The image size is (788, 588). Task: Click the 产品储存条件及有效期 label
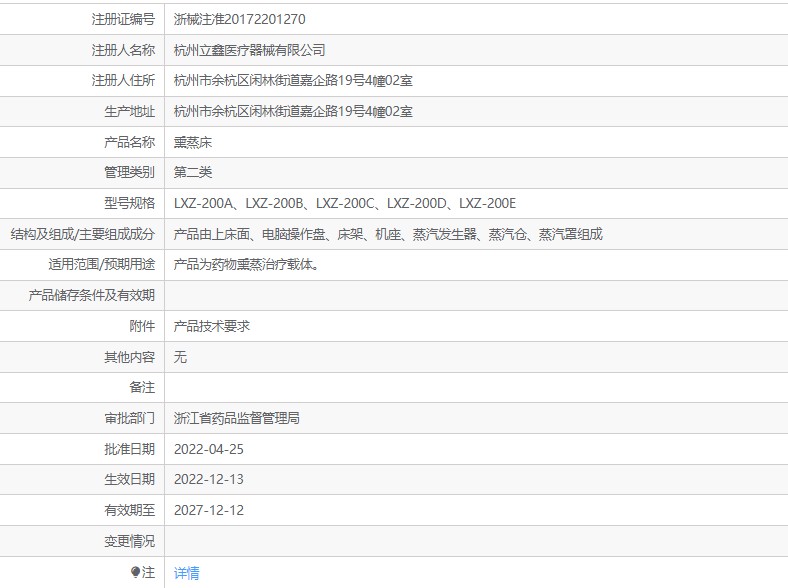coord(92,296)
